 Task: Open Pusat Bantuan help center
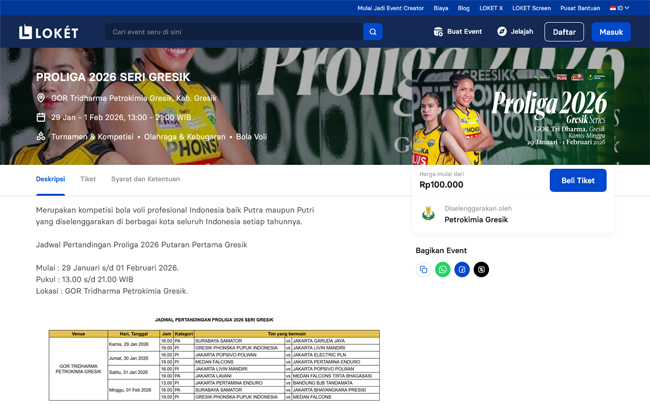pos(580,8)
